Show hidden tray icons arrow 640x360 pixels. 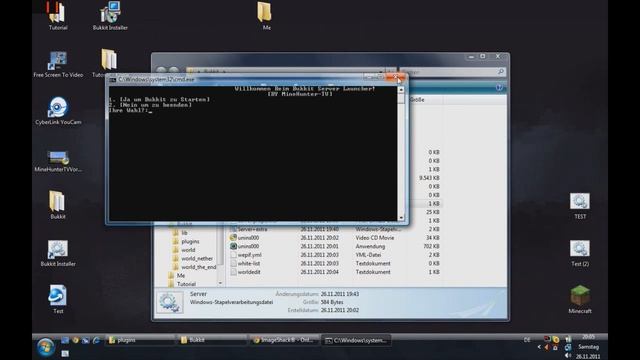tap(539, 347)
